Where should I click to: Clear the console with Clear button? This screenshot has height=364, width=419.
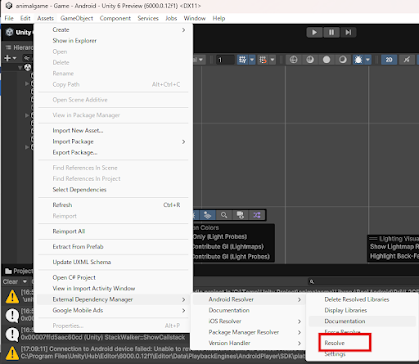tap(10, 282)
